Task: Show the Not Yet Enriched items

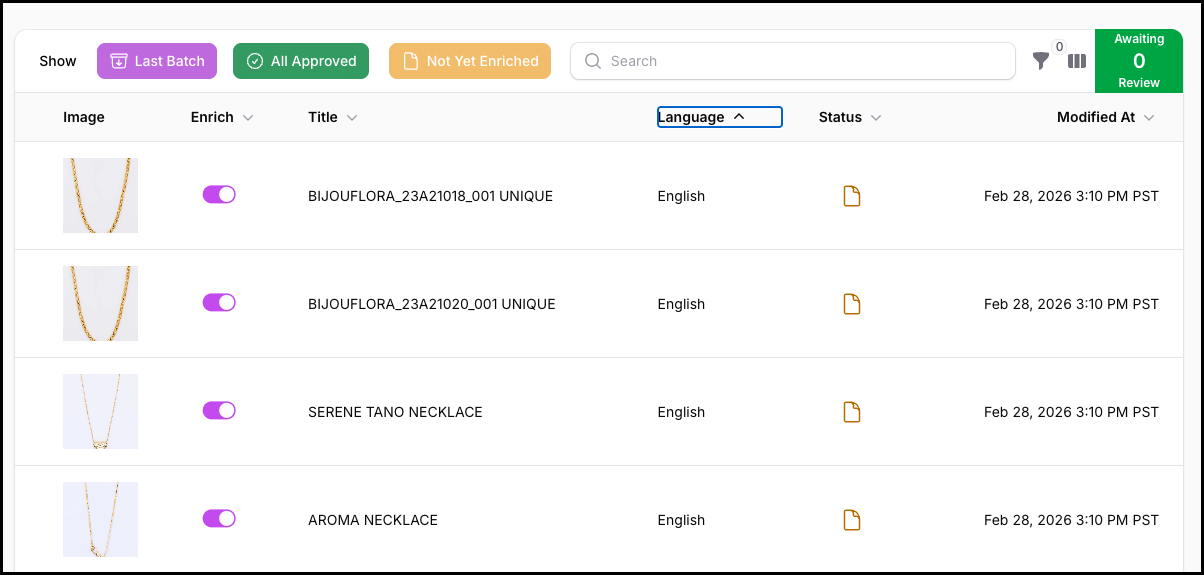Action: coord(470,61)
